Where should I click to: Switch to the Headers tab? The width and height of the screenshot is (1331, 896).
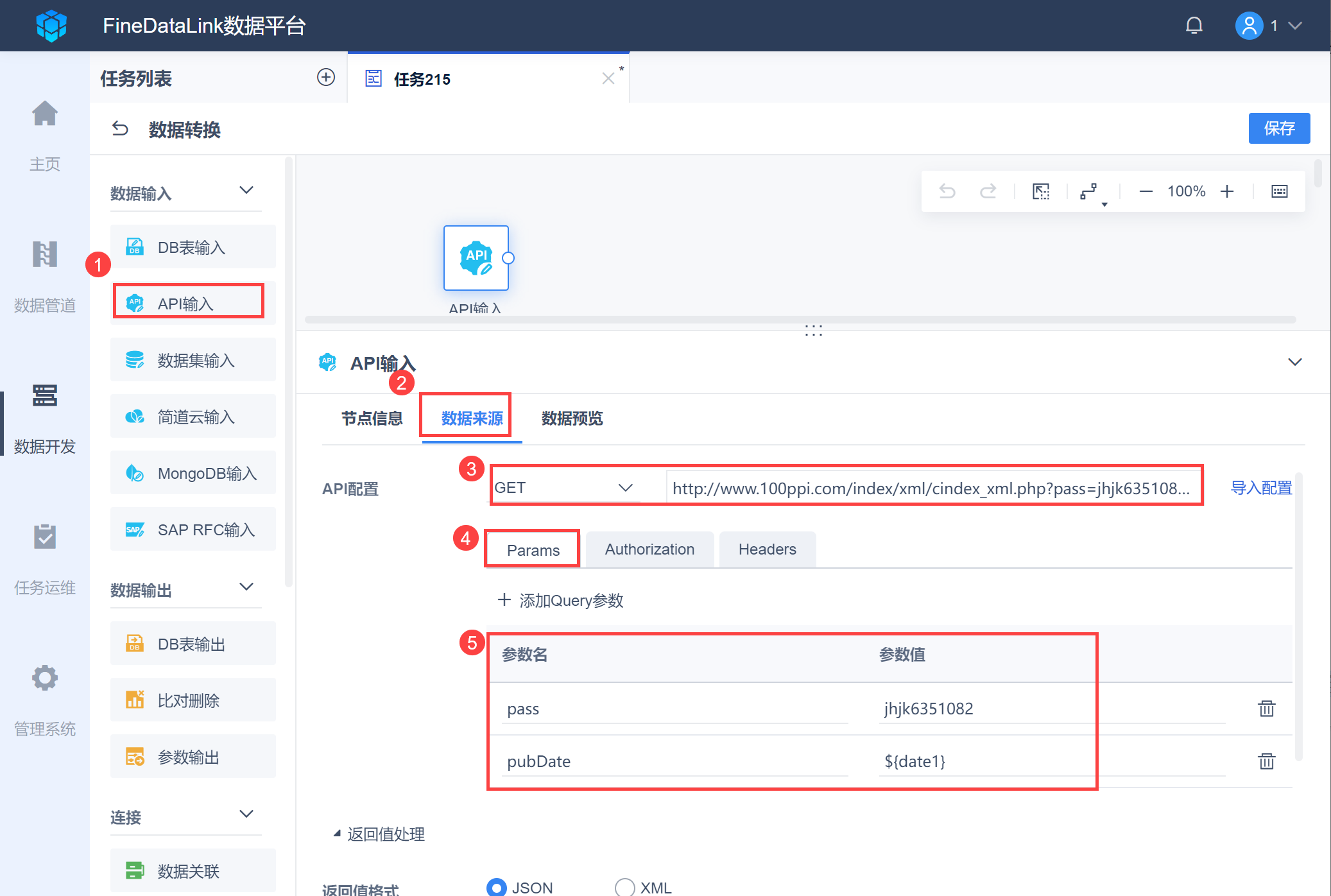pos(767,549)
